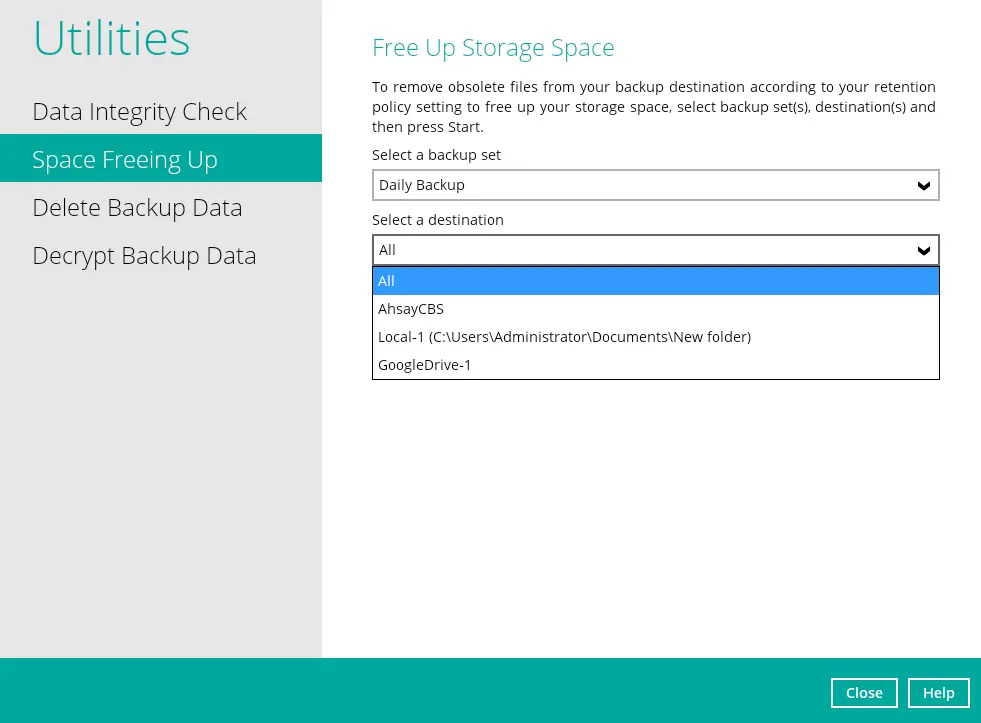981x723 pixels.
Task: Choose GoogleDrive-1 from the destination list
Action: pos(425,365)
